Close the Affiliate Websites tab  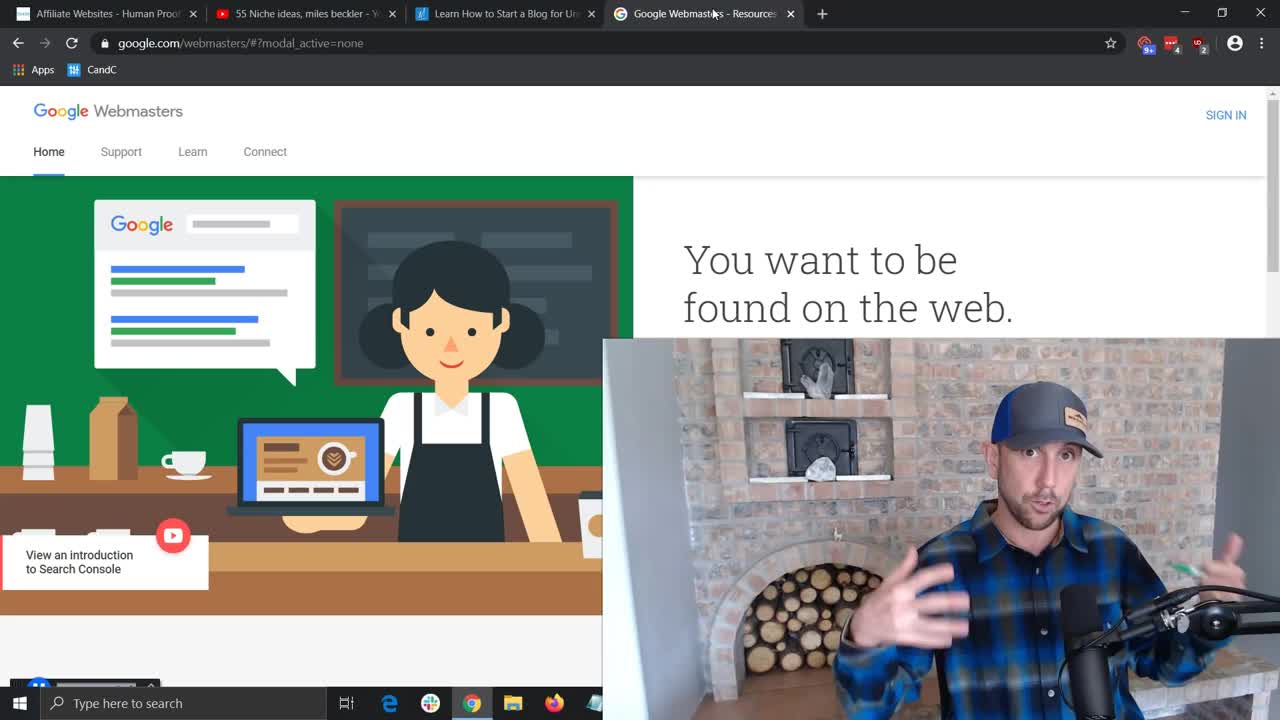point(193,14)
